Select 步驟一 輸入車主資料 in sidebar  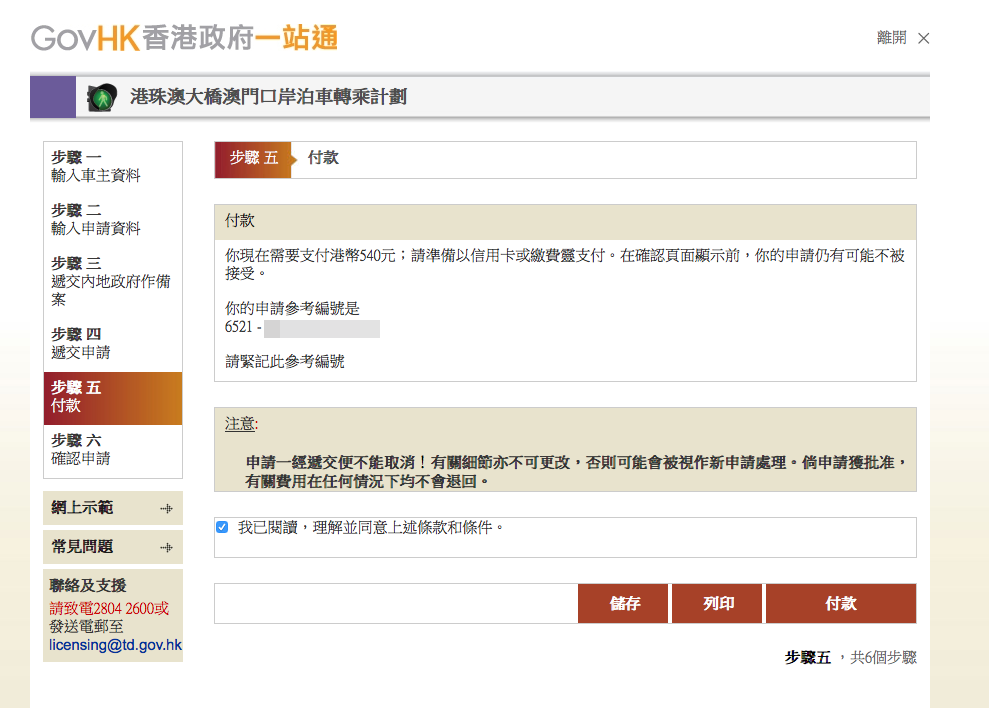(96, 167)
